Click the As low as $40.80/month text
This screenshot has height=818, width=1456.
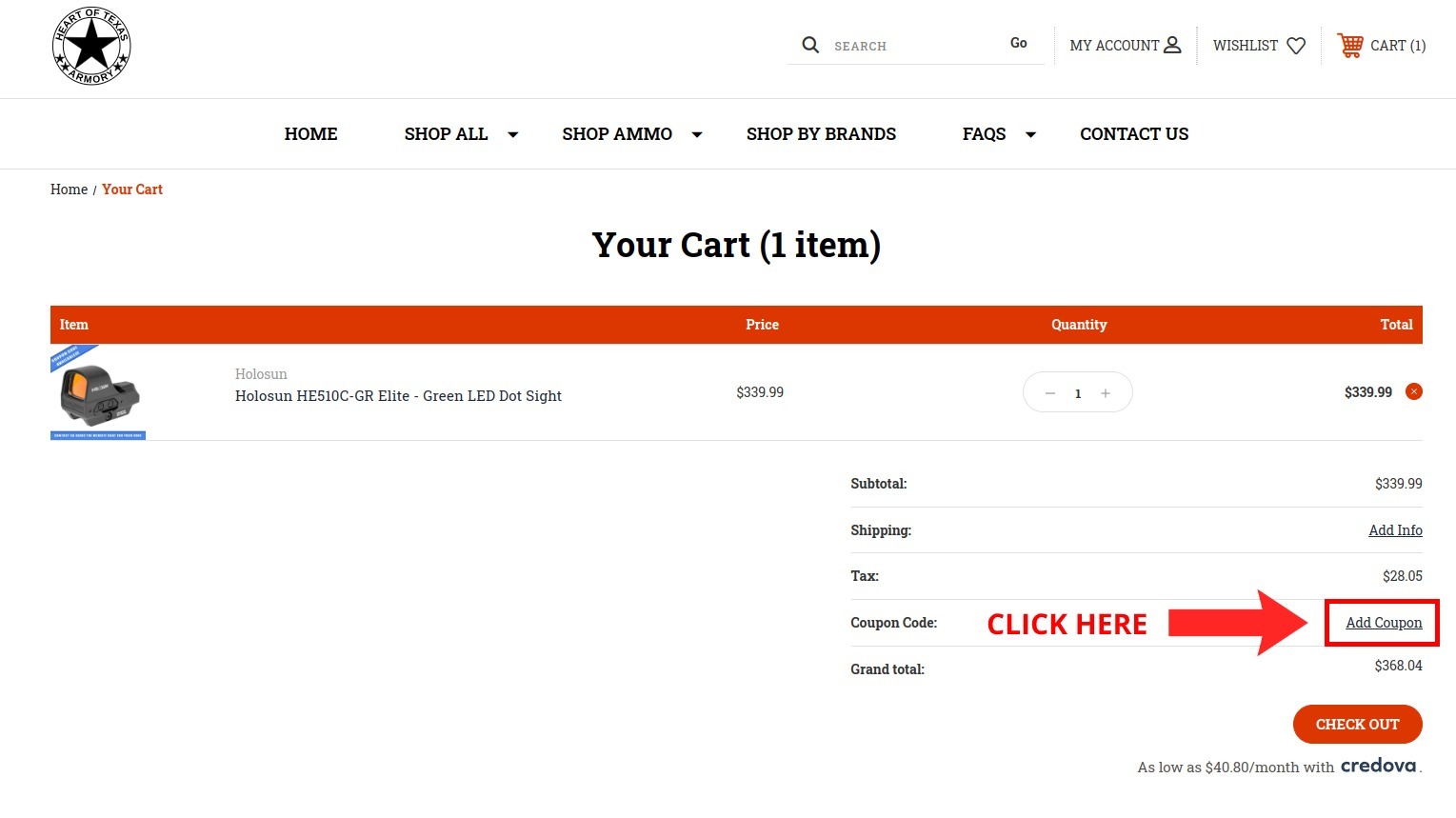tap(1235, 768)
